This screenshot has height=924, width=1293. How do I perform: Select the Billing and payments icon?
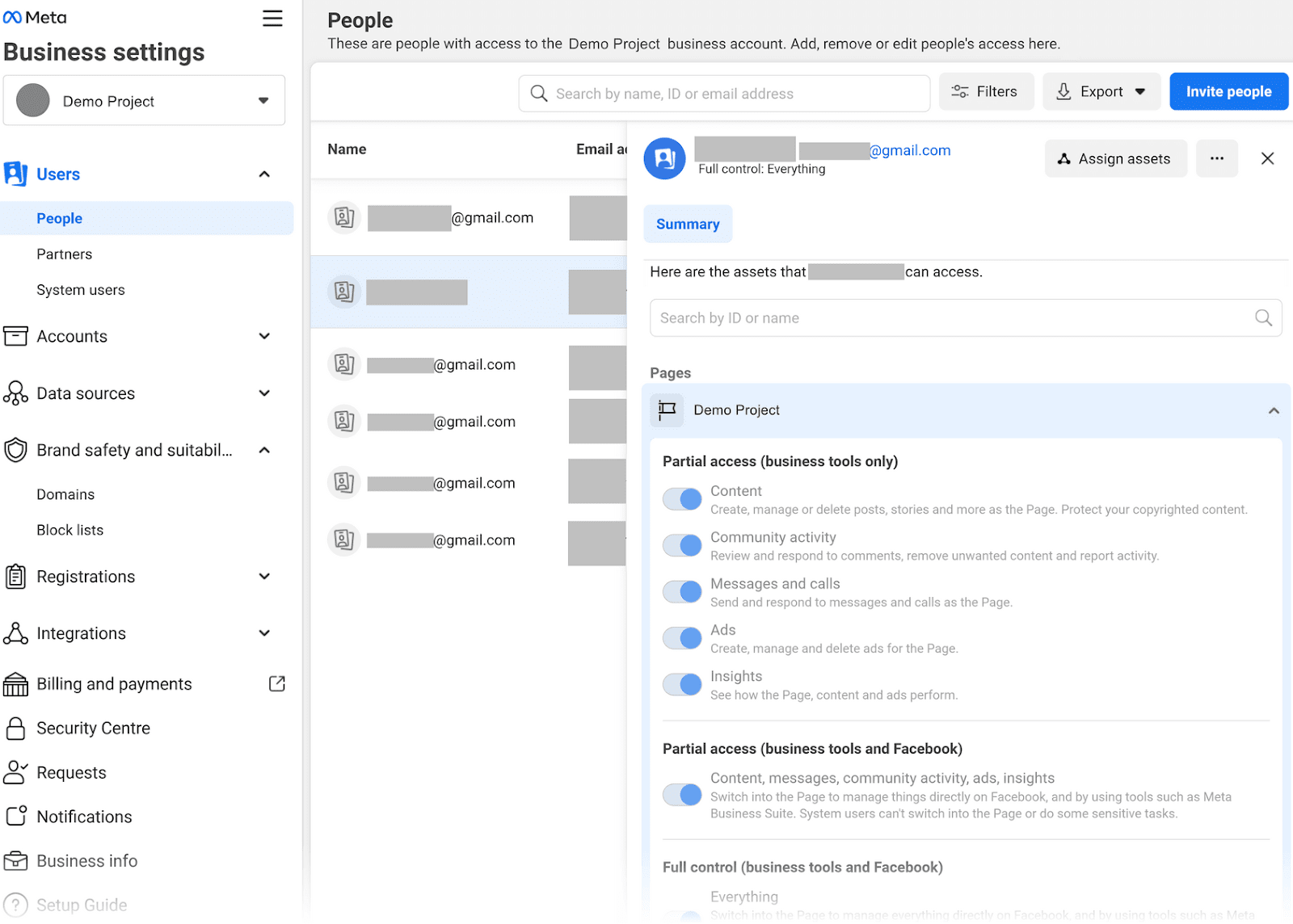(x=15, y=683)
